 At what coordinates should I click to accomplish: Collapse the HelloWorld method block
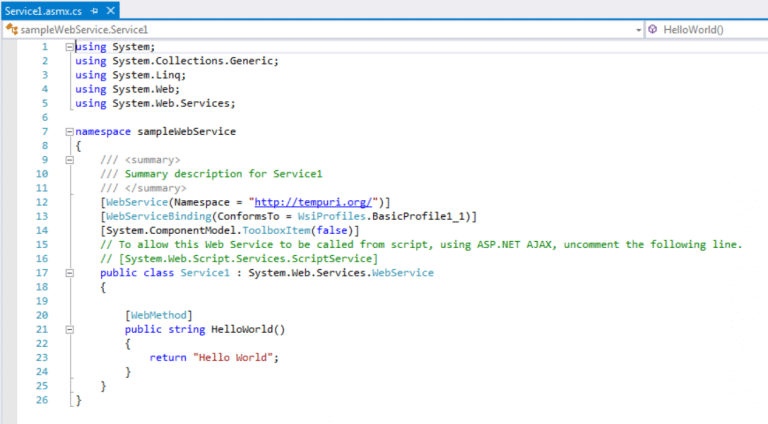pyautogui.click(x=68, y=328)
